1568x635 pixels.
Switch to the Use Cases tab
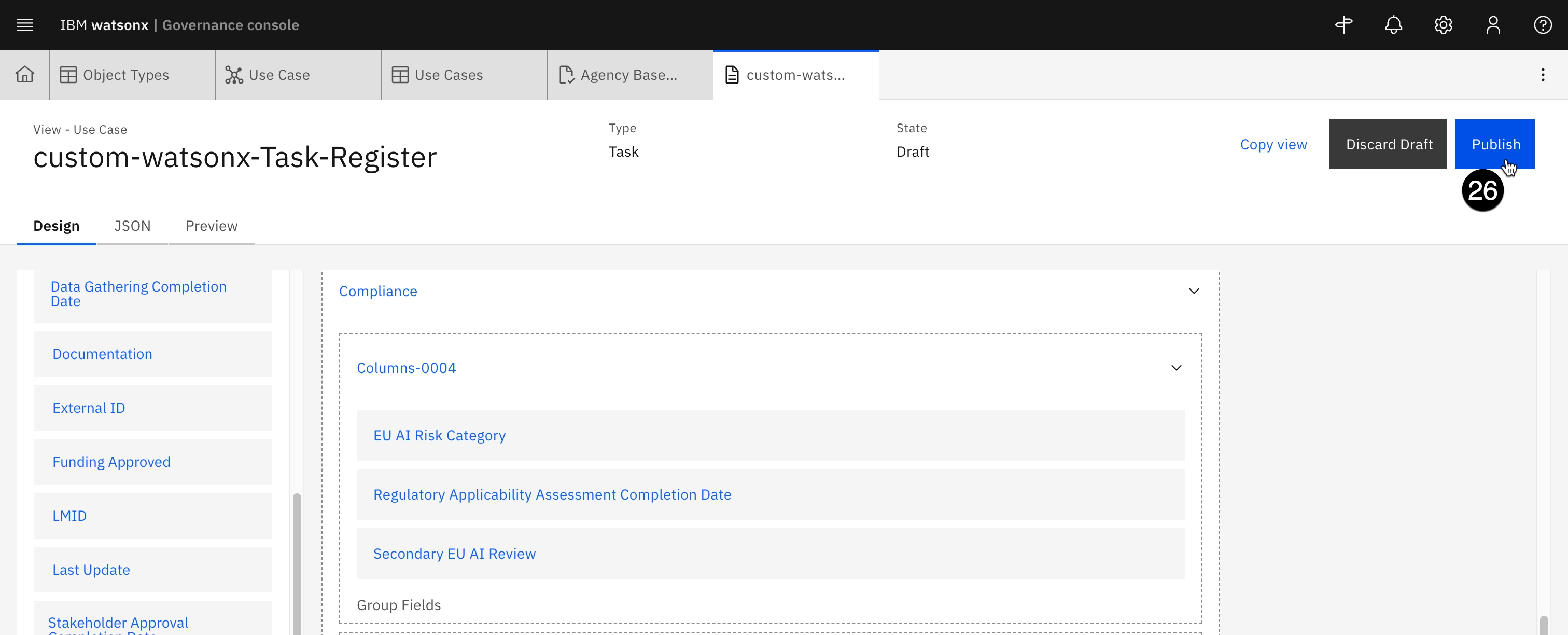tap(464, 75)
